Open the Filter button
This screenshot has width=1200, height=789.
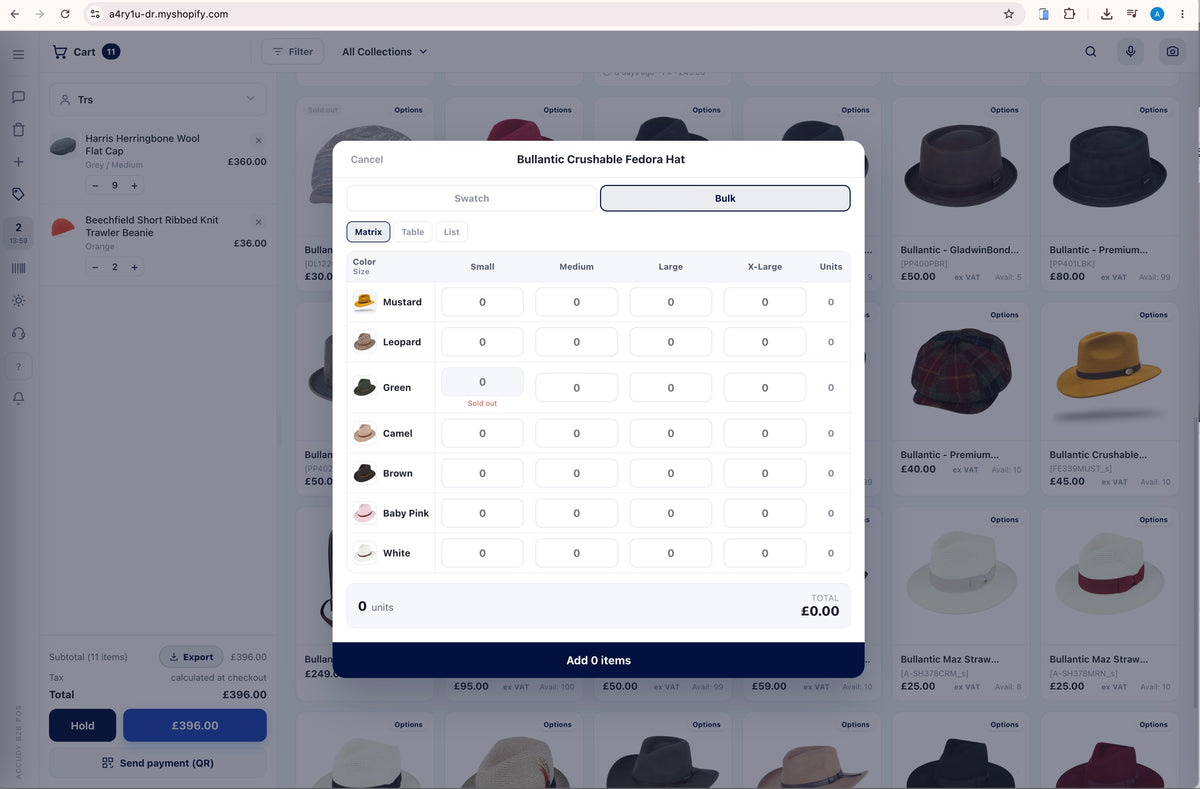coord(292,52)
